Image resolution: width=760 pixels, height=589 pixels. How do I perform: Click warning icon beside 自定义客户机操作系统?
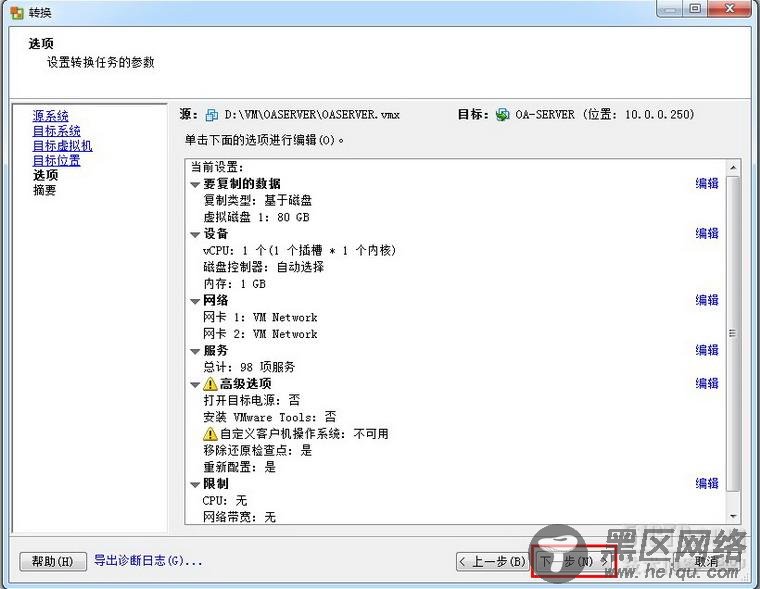tap(210, 434)
